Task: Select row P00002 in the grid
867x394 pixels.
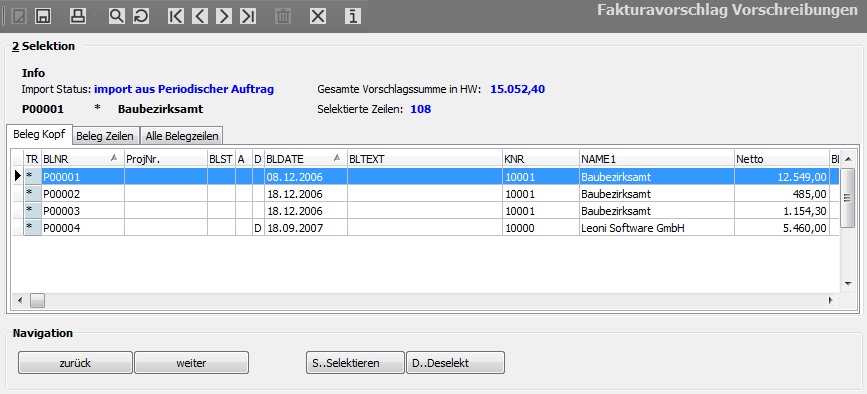Action: pyautogui.click(x=426, y=194)
